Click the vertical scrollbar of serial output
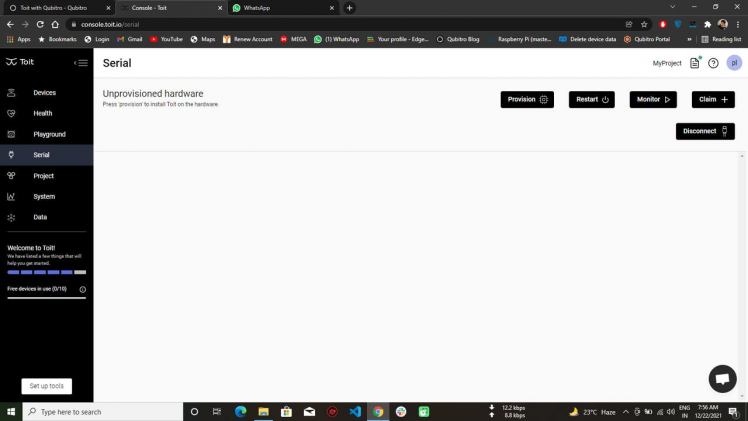Image resolution: width=748 pixels, height=421 pixels. click(742, 277)
